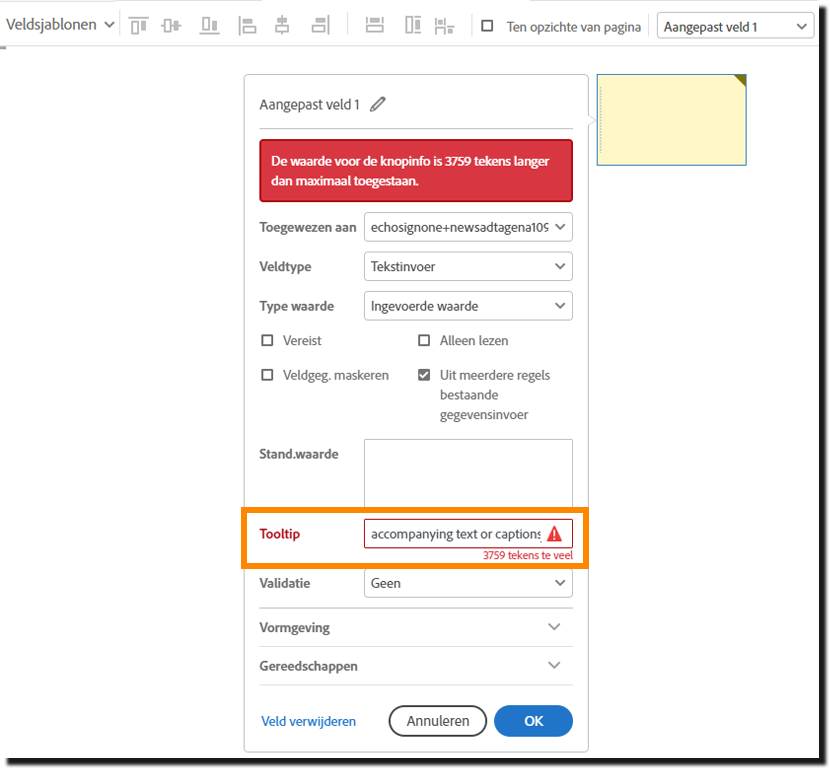Check the Alleen lezen option
The width and height of the screenshot is (830, 769).
pyautogui.click(x=424, y=340)
